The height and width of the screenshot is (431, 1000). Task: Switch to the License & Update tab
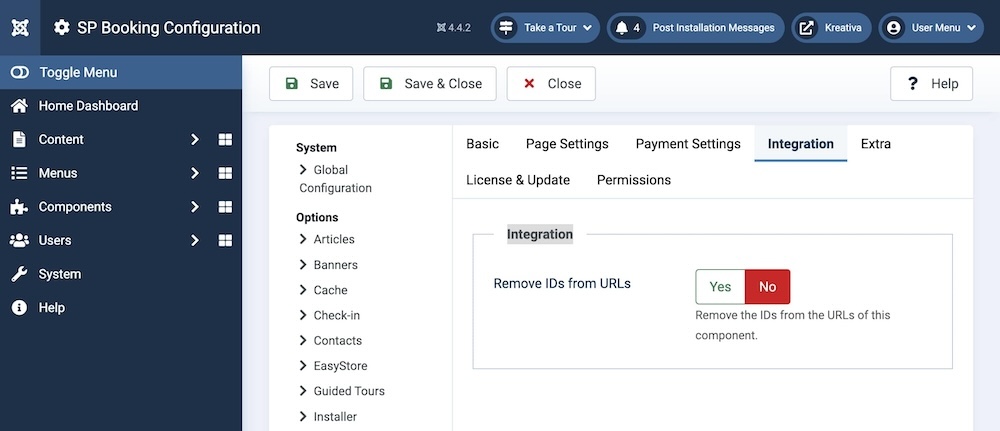(518, 180)
